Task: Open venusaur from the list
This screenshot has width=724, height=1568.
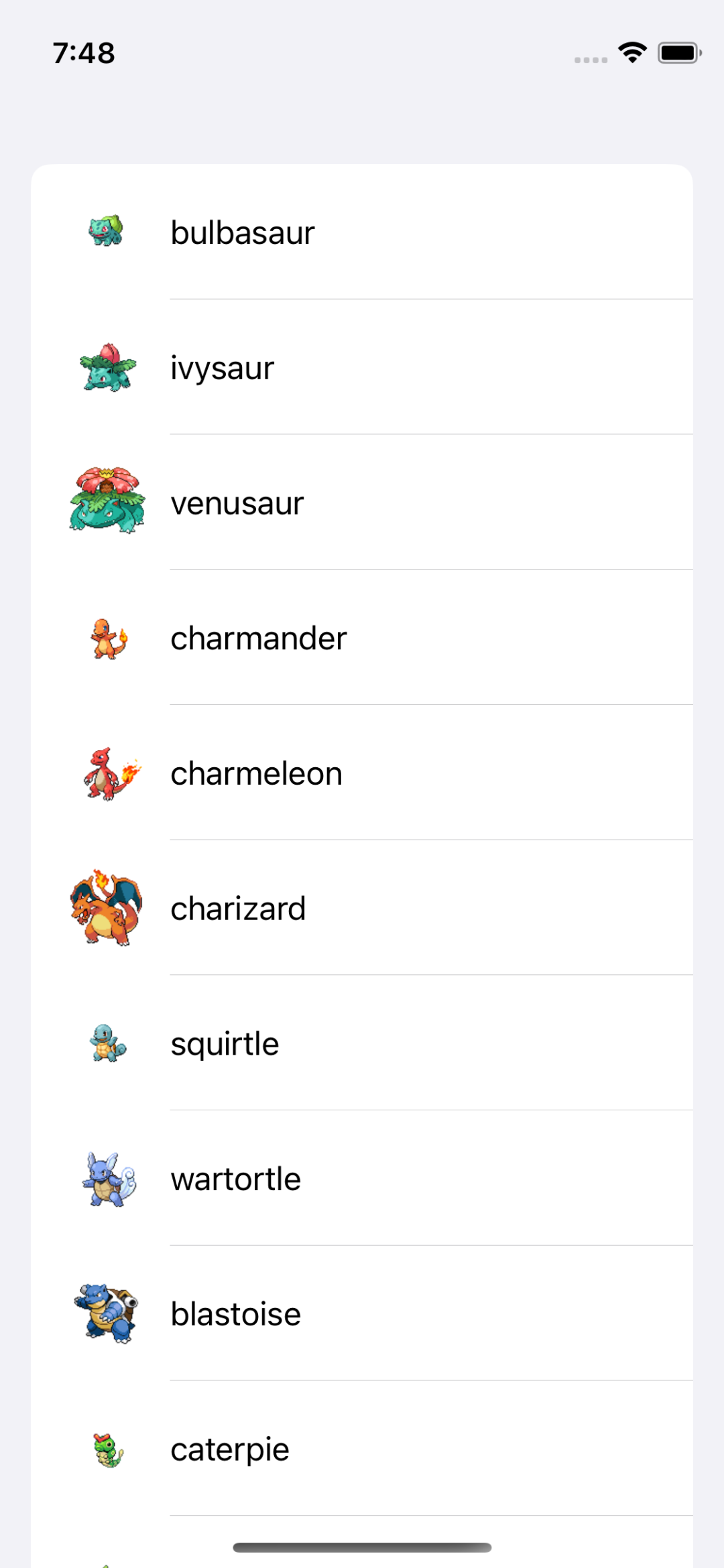Action: (x=237, y=503)
